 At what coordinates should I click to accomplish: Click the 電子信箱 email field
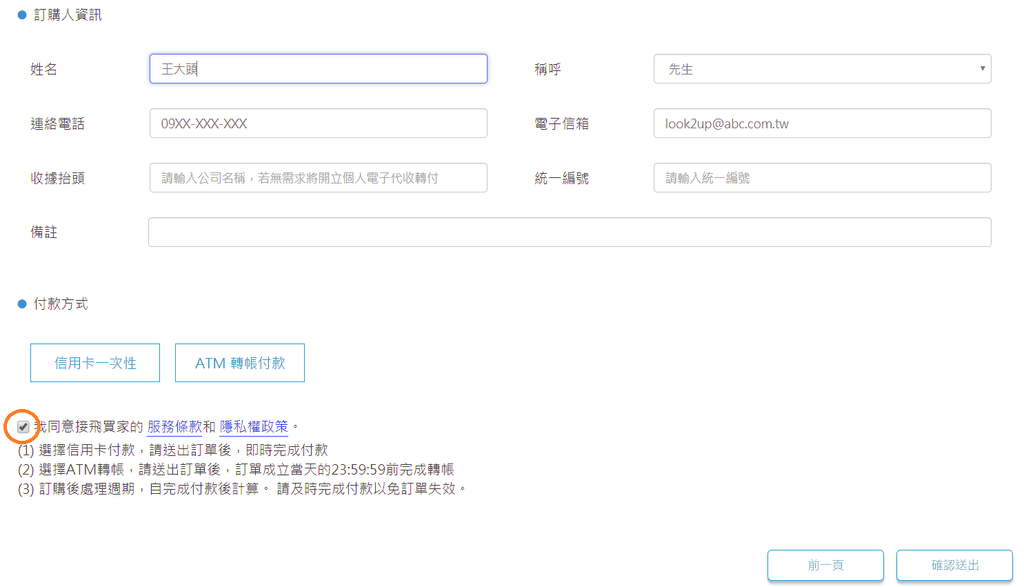[x=822, y=123]
